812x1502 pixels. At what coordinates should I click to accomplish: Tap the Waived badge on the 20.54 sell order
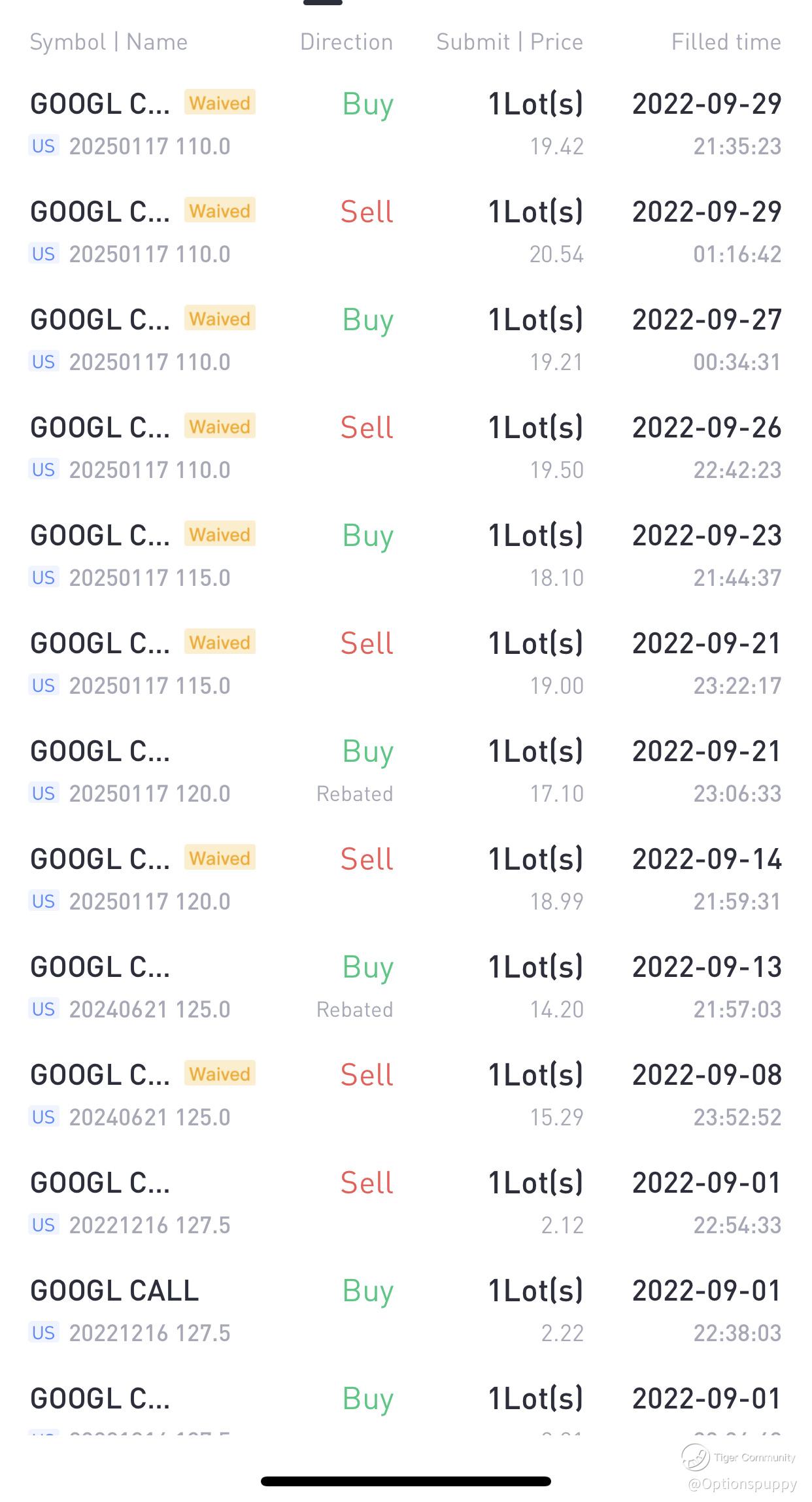pyautogui.click(x=220, y=211)
